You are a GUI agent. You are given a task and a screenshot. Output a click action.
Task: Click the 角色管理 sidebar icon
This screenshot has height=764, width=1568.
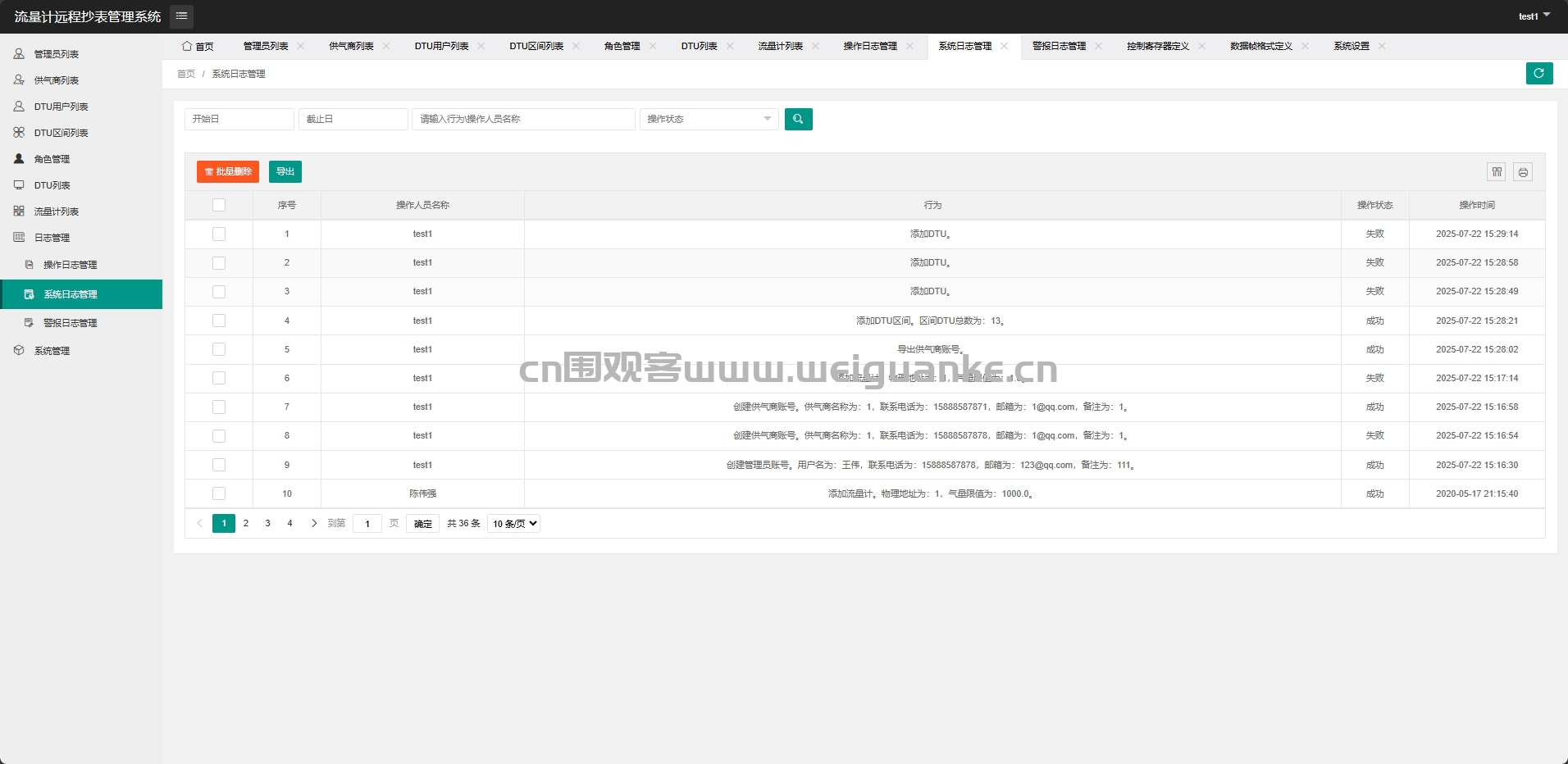(19, 158)
